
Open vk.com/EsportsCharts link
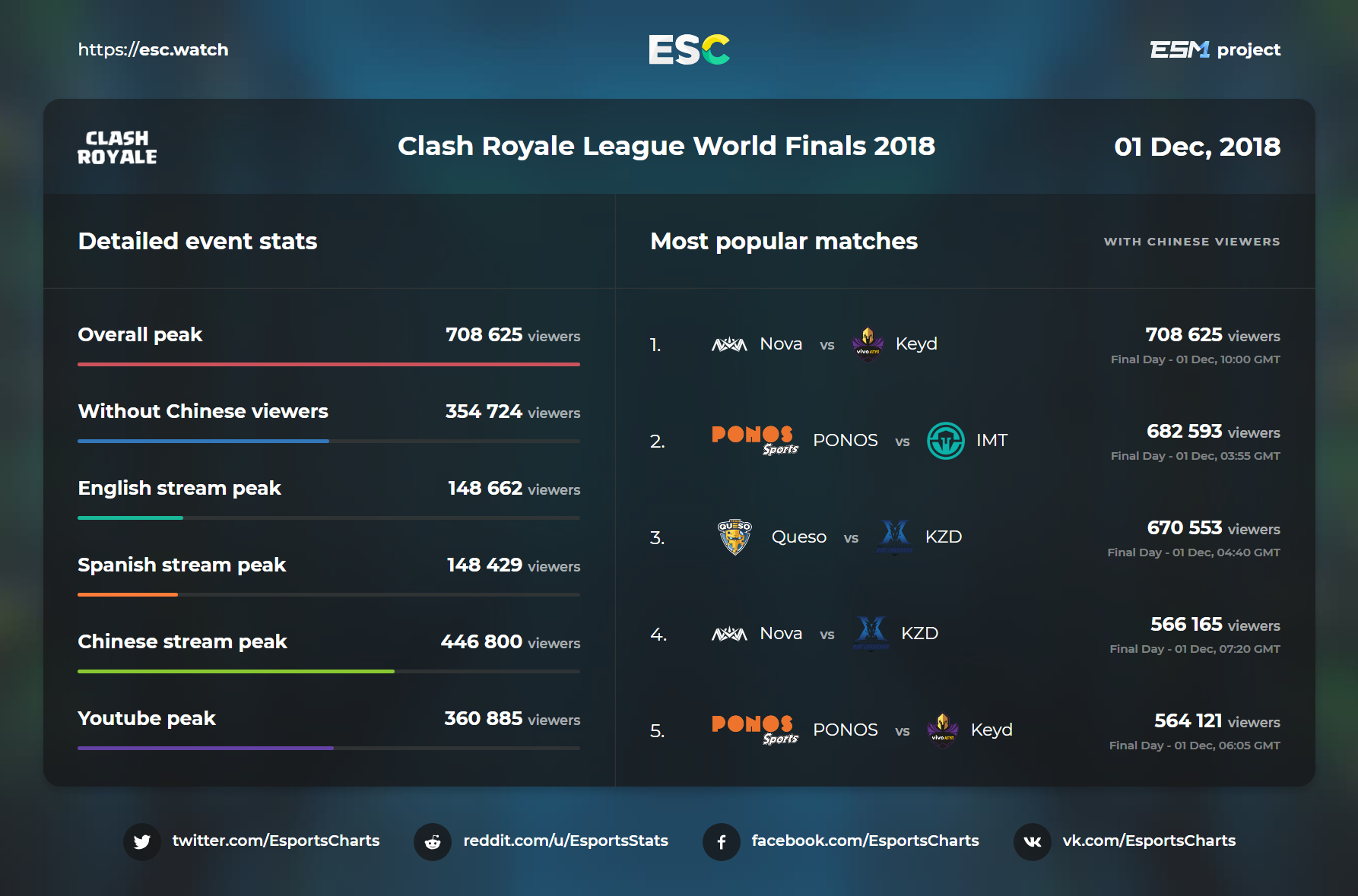(x=1149, y=841)
